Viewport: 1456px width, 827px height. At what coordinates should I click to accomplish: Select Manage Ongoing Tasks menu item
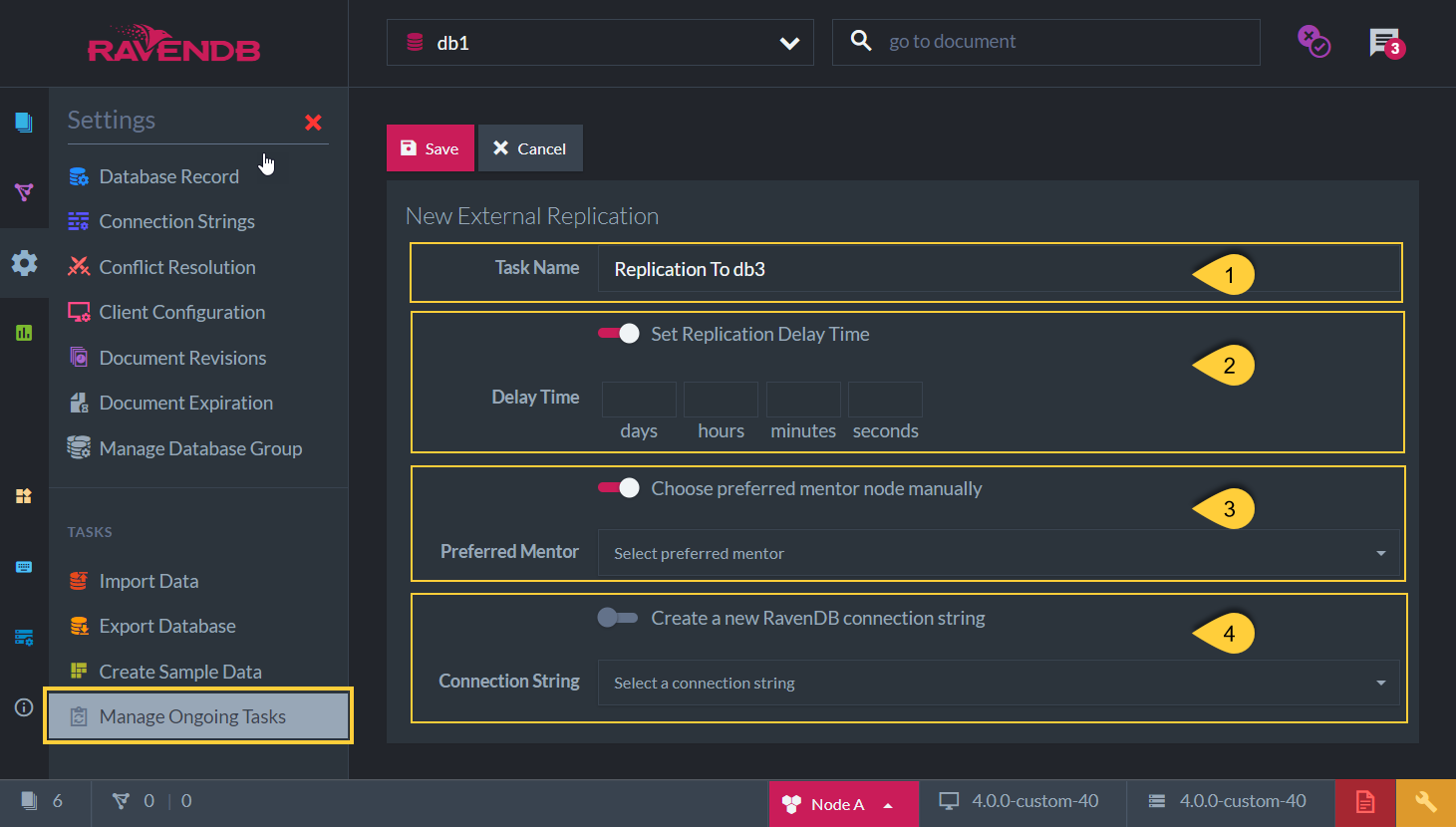click(x=198, y=715)
